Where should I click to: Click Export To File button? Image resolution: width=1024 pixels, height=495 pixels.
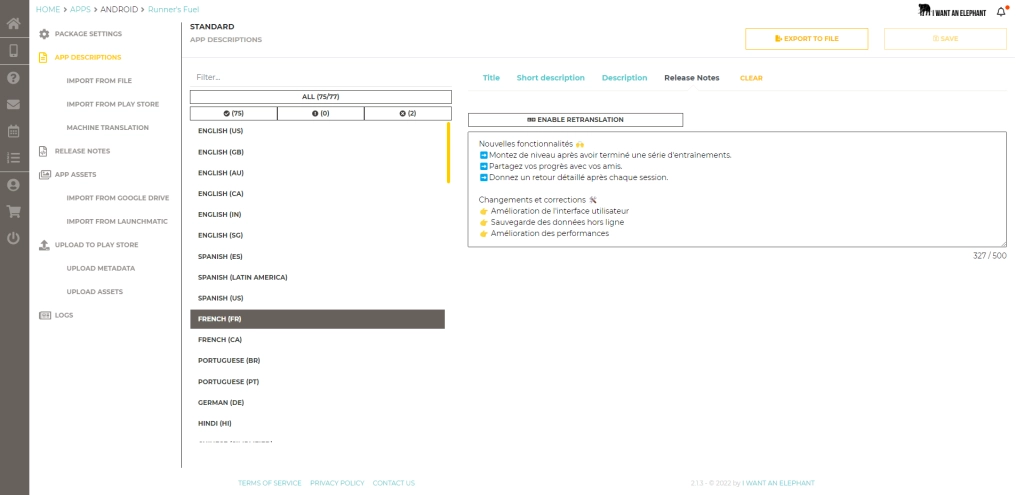click(x=807, y=39)
